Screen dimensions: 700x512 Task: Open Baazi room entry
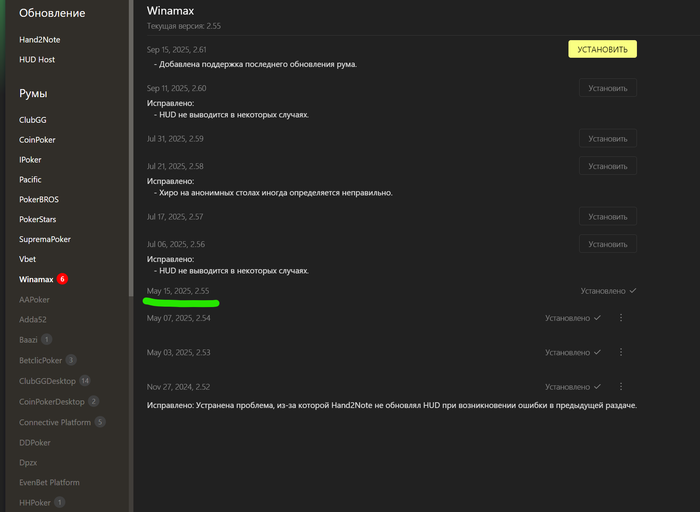28,340
